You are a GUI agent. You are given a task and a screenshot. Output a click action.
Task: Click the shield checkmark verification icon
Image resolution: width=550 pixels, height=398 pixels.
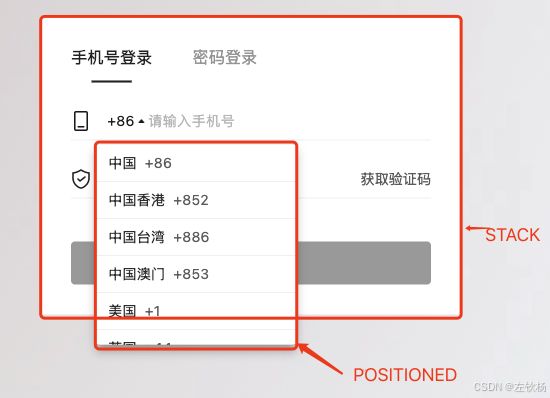point(81,179)
